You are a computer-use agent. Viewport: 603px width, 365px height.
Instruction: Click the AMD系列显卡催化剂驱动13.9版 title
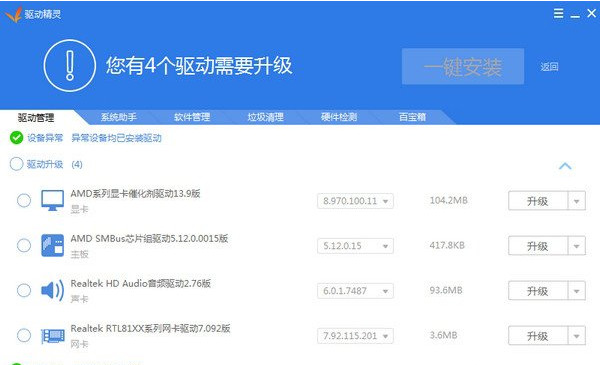135,193
